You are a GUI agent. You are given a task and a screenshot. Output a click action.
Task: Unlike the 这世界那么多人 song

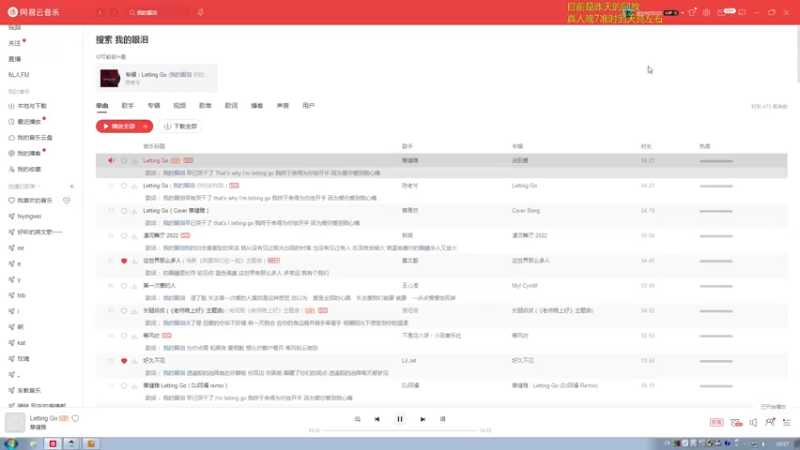tap(124, 261)
